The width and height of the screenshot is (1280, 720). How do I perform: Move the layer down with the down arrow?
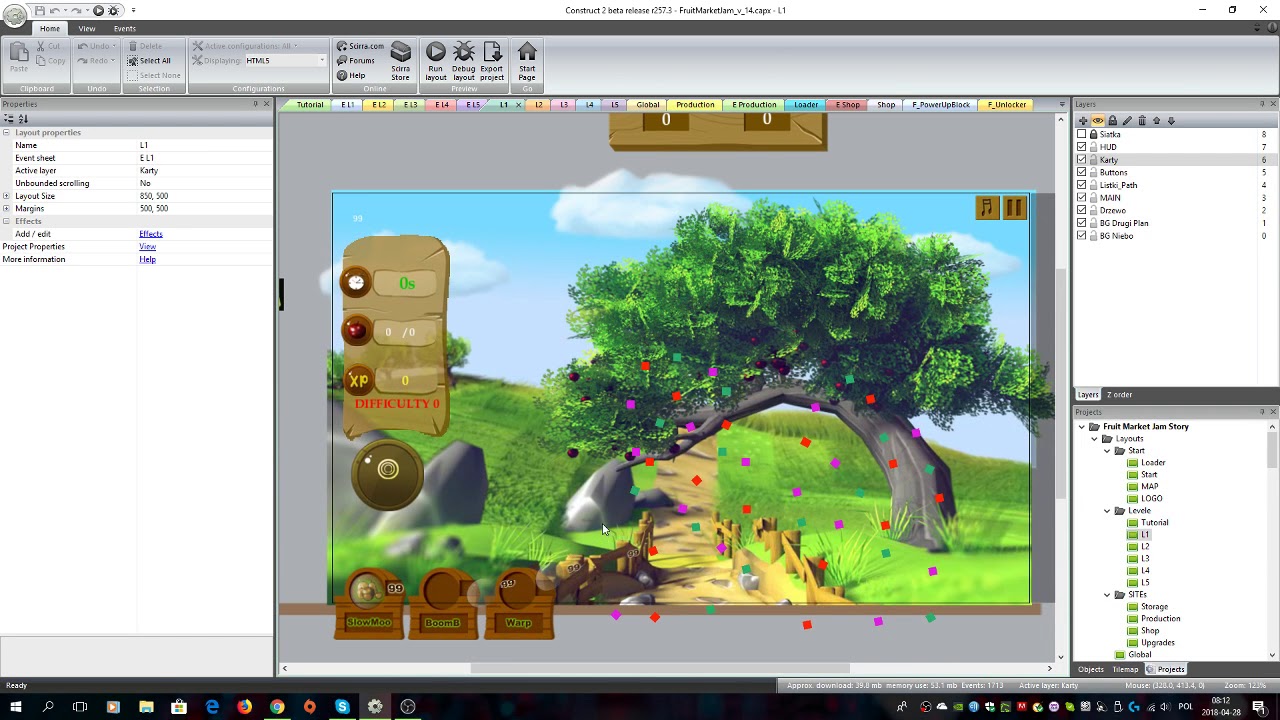pos(1171,121)
